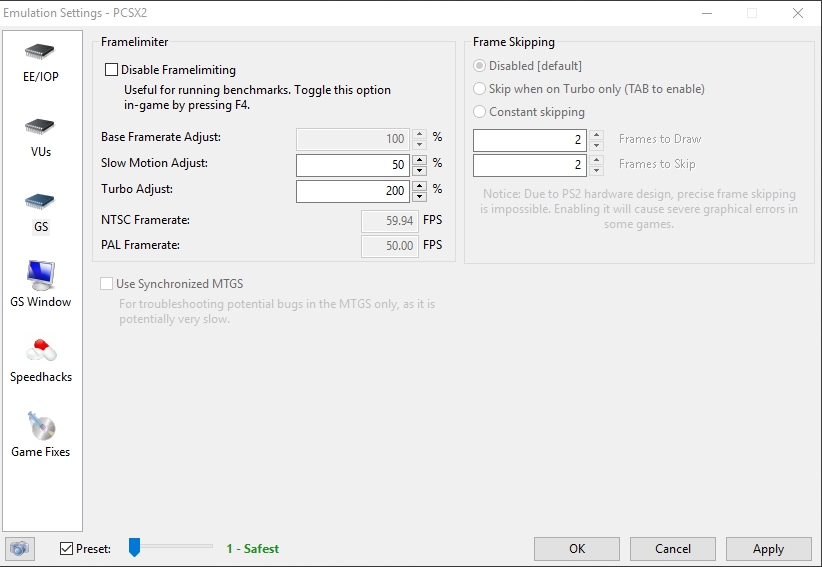Switch to the VUs tab label

point(41,152)
